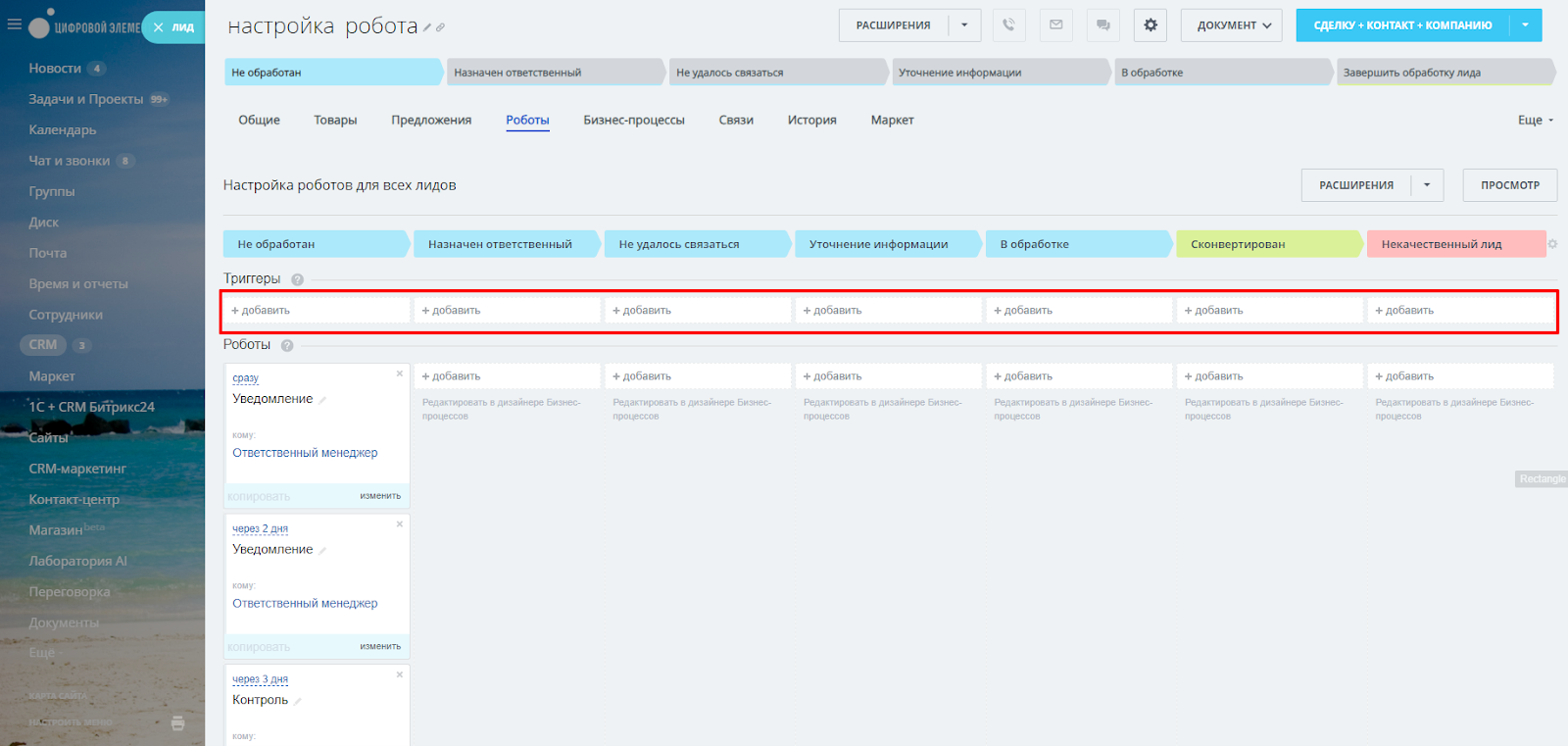
Task: Open settings with the gear icon
Action: (1151, 25)
